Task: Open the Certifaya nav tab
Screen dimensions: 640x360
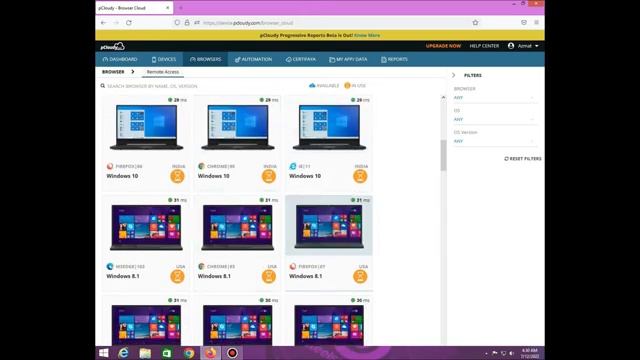Action: click(x=301, y=60)
